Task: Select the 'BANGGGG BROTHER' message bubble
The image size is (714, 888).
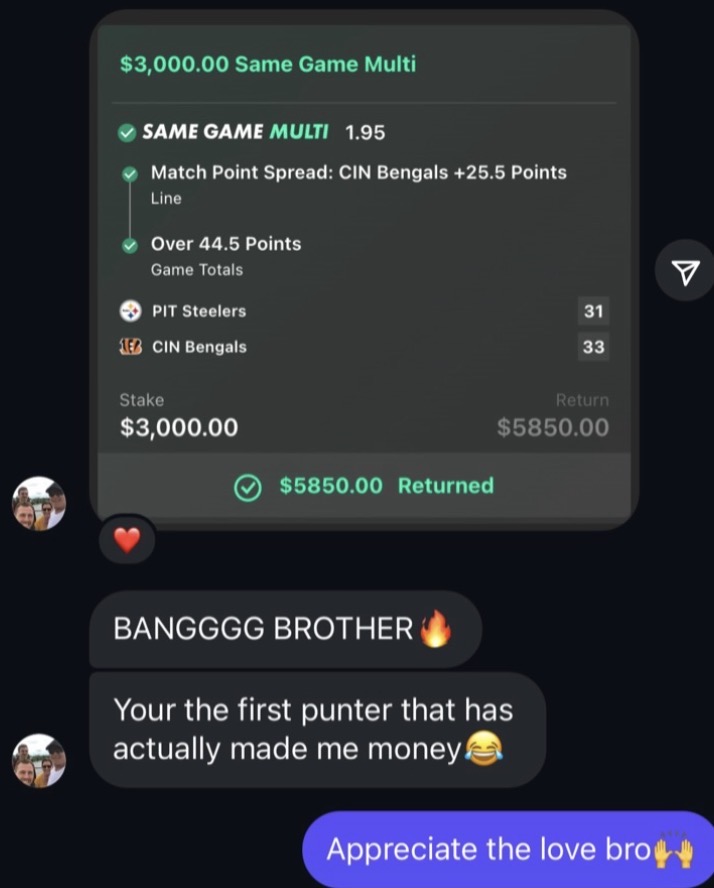Action: coord(284,629)
